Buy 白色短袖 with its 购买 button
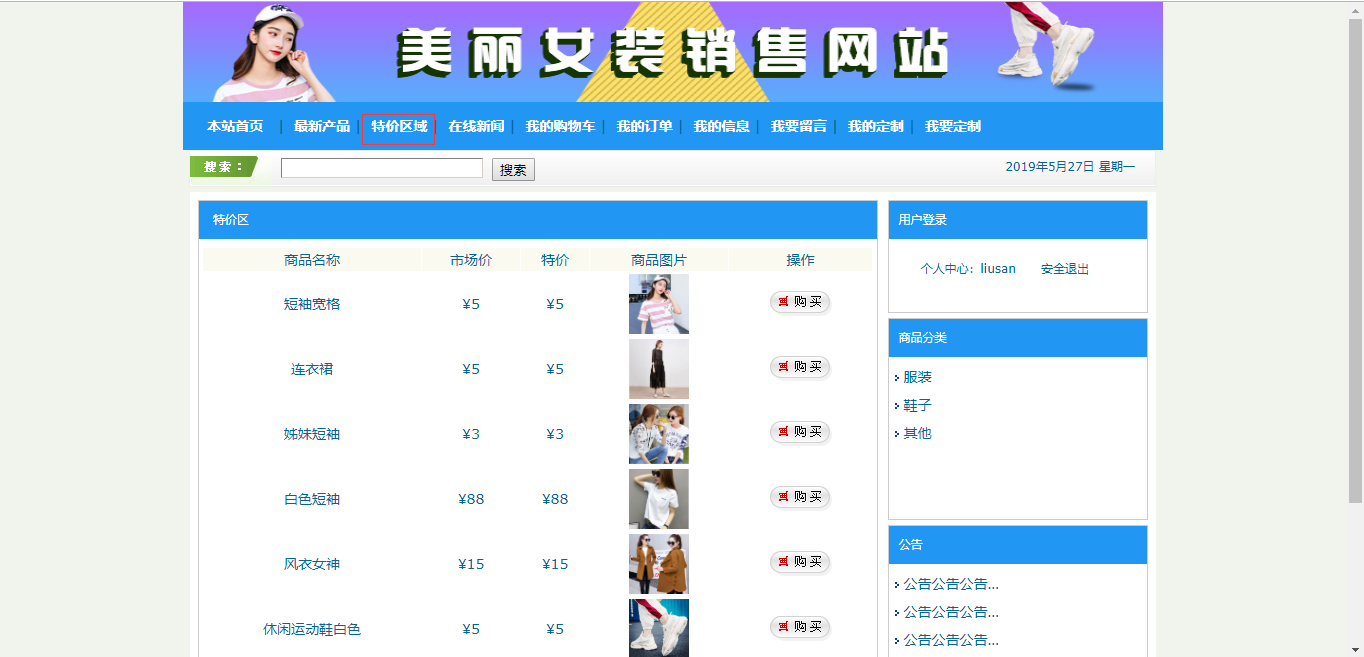The width and height of the screenshot is (1364, 657). [800, 497]
